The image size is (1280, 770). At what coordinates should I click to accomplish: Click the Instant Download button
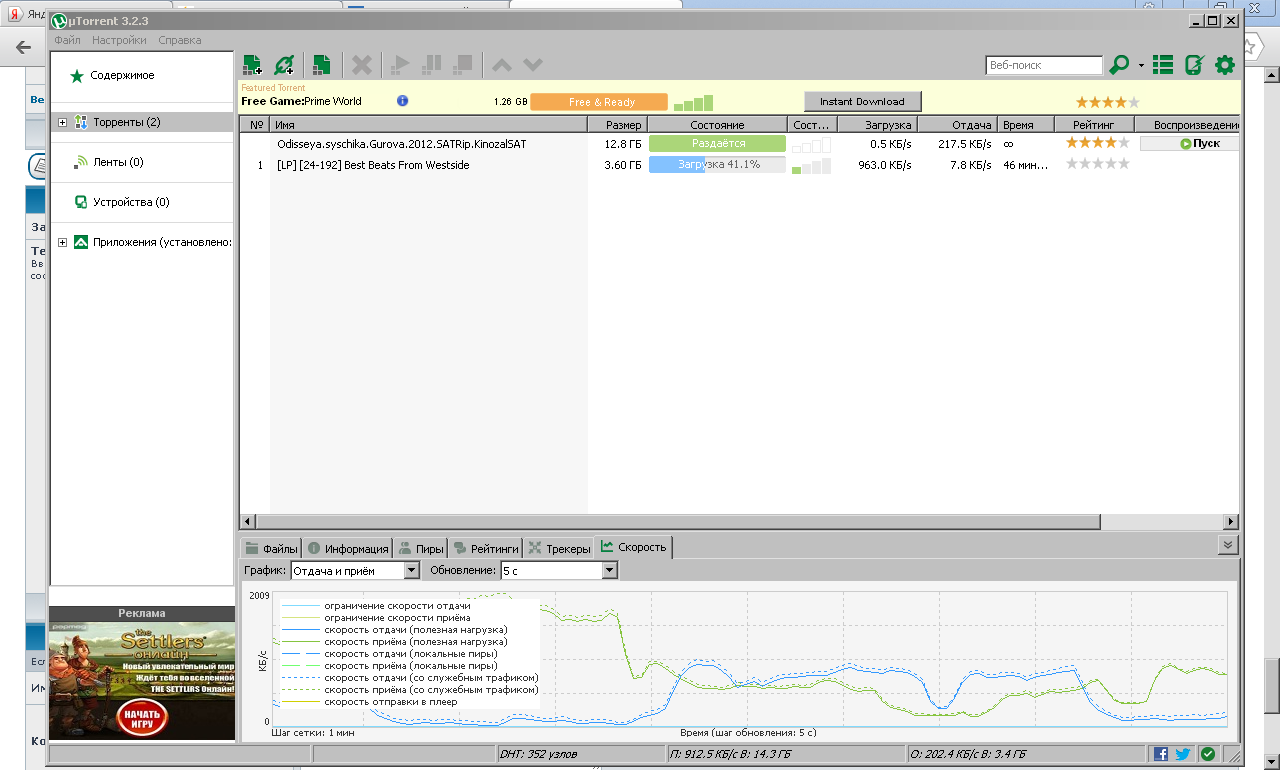tap(862, 101)
